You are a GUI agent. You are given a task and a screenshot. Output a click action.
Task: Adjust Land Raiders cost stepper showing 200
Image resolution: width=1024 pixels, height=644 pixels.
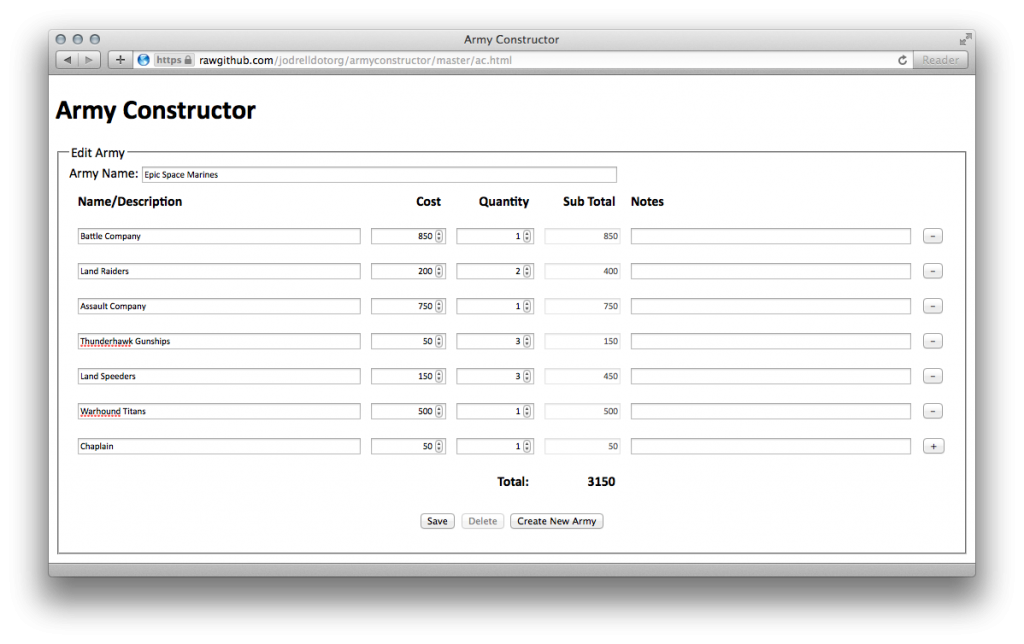pos(439,271)
